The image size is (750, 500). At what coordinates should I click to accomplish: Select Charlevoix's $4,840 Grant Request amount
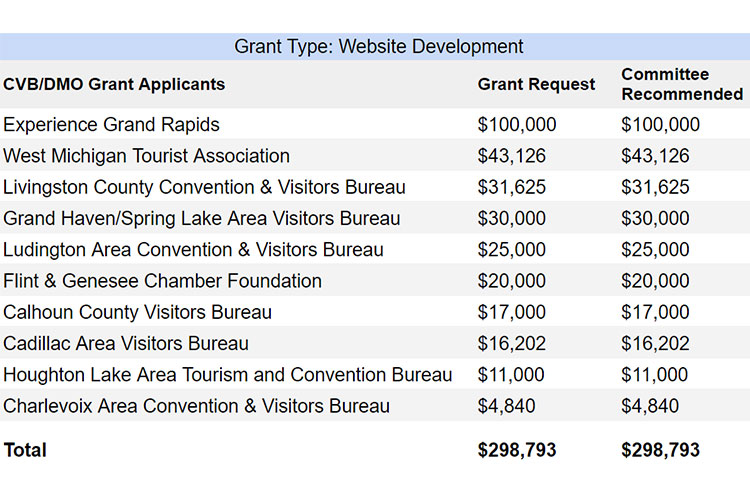point(507,406)
